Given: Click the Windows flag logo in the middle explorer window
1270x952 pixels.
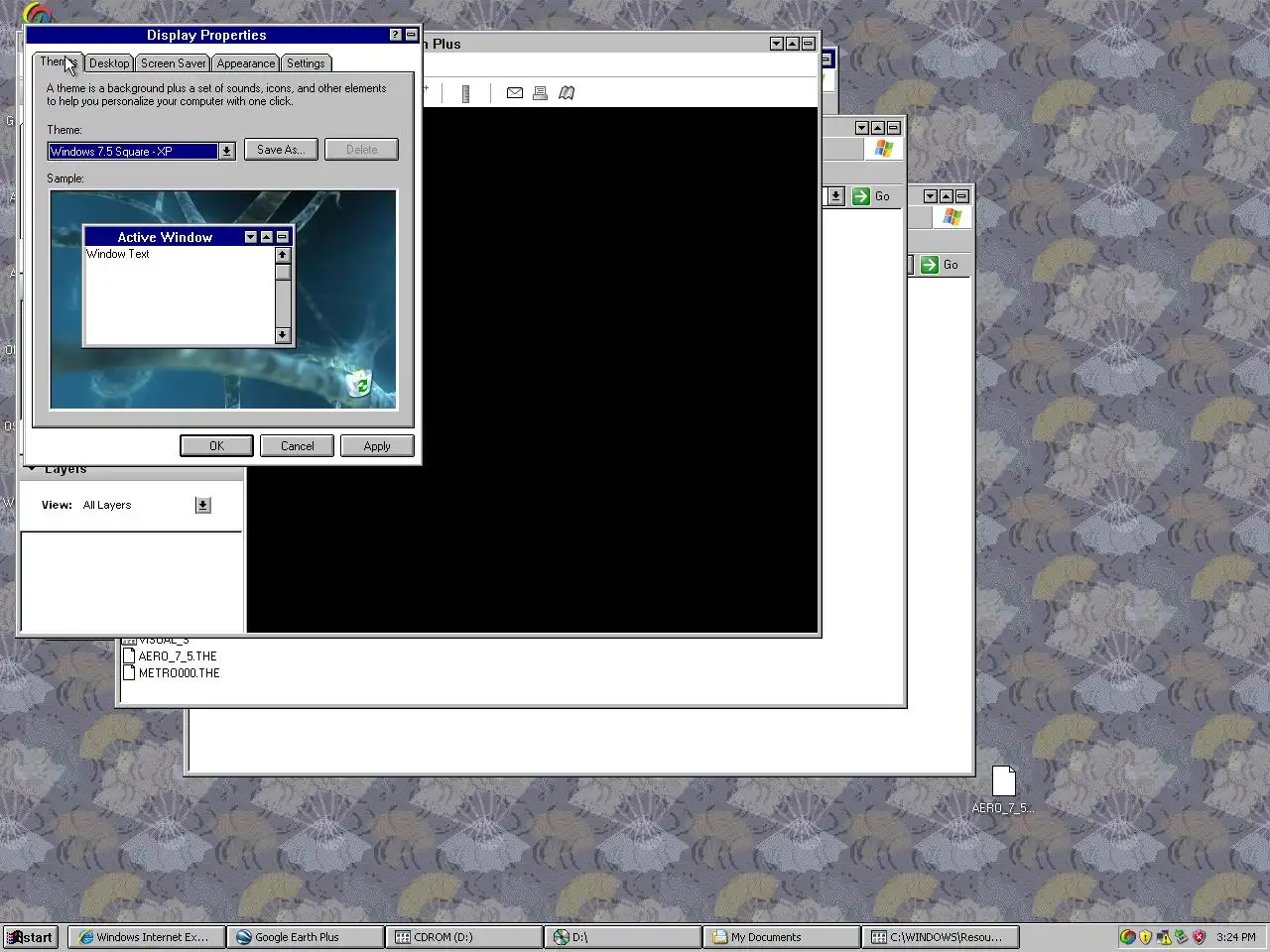Looking at the screenshot, I should pyautogui.click(x=883, y=149).
